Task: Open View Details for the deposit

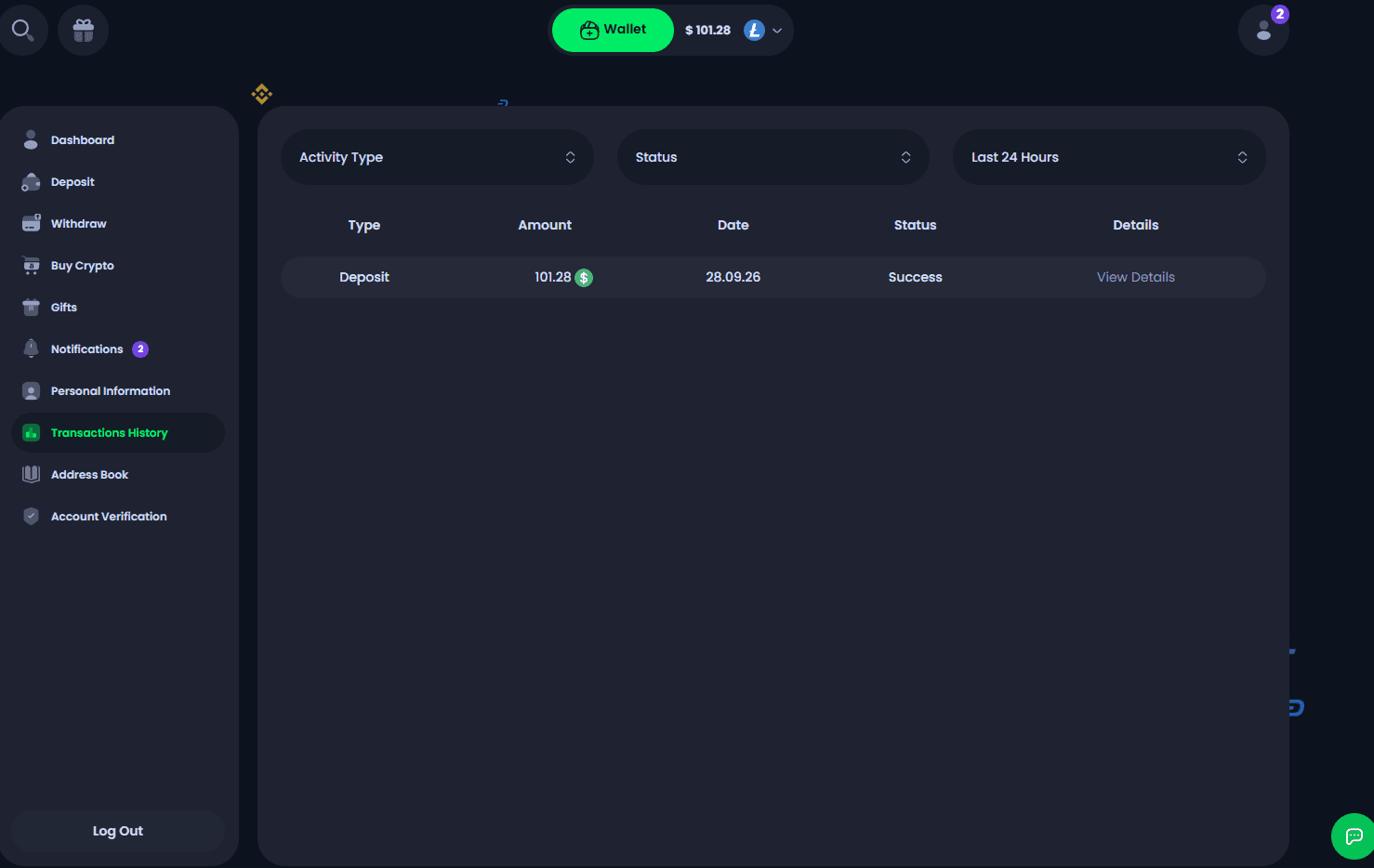Action: (x=1135, y=277)
